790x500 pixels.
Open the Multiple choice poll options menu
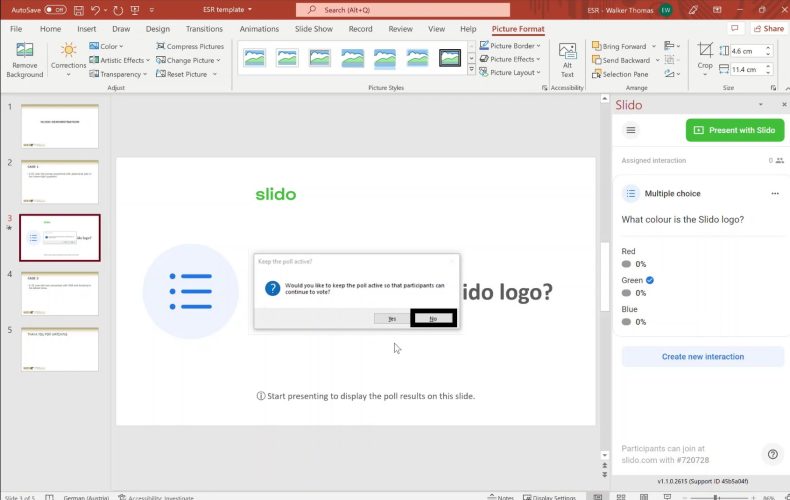774,194
